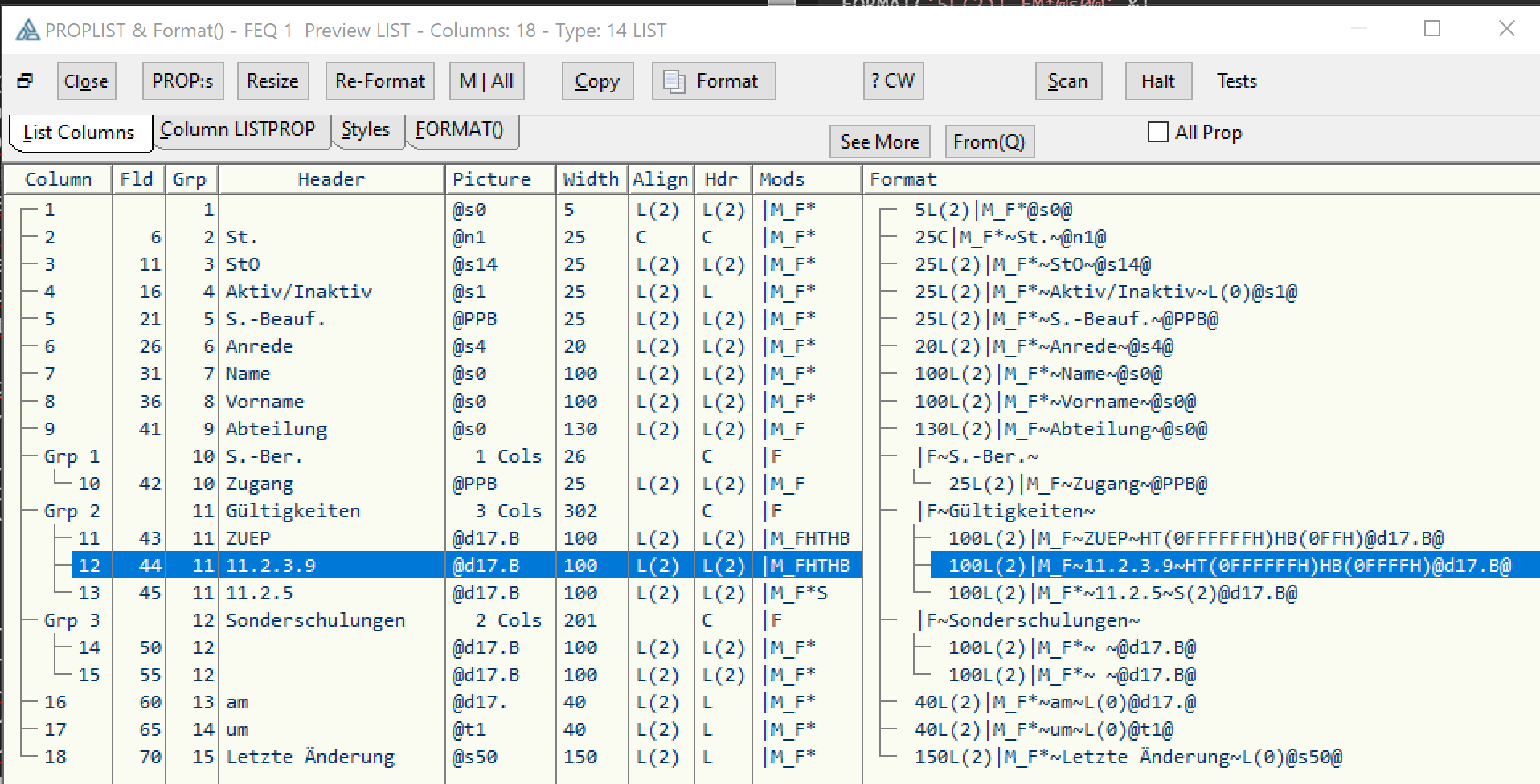Collapse the Grp 2 tree node

pos(72,511)
